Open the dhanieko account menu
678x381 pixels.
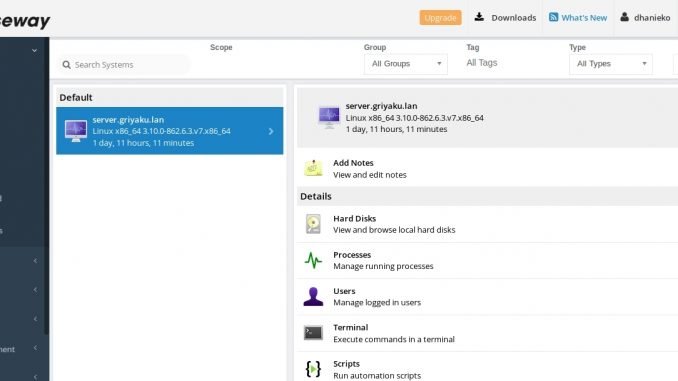[652, 18]
